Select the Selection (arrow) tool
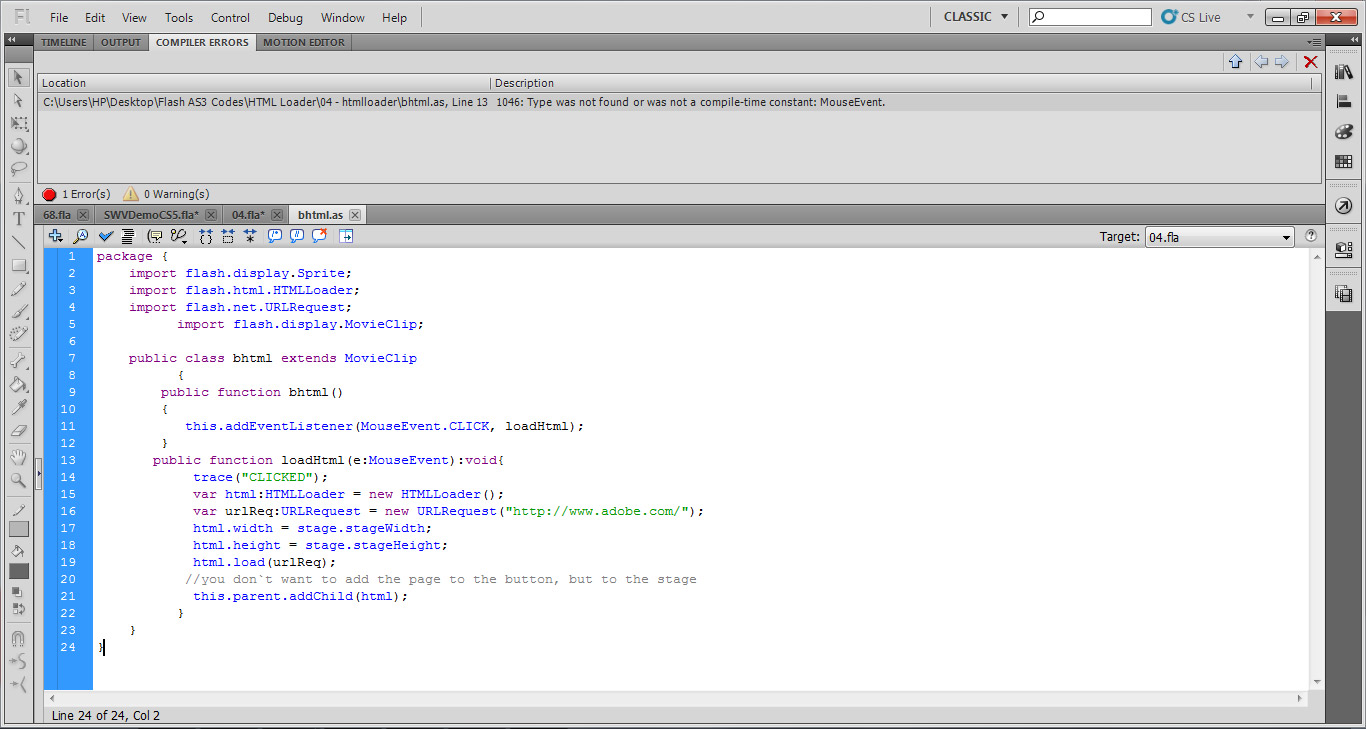1366x729 pixels. (x=19, y=78)
